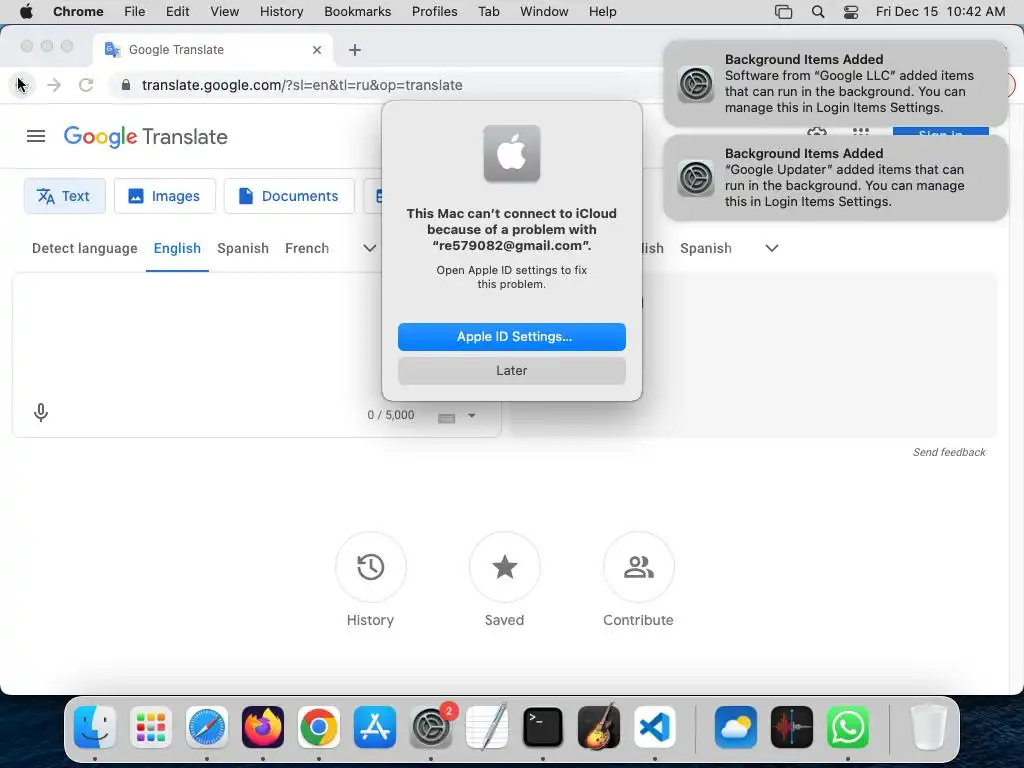Open the File menu
Screen dimensions: 1024x768
click(135, 12)
